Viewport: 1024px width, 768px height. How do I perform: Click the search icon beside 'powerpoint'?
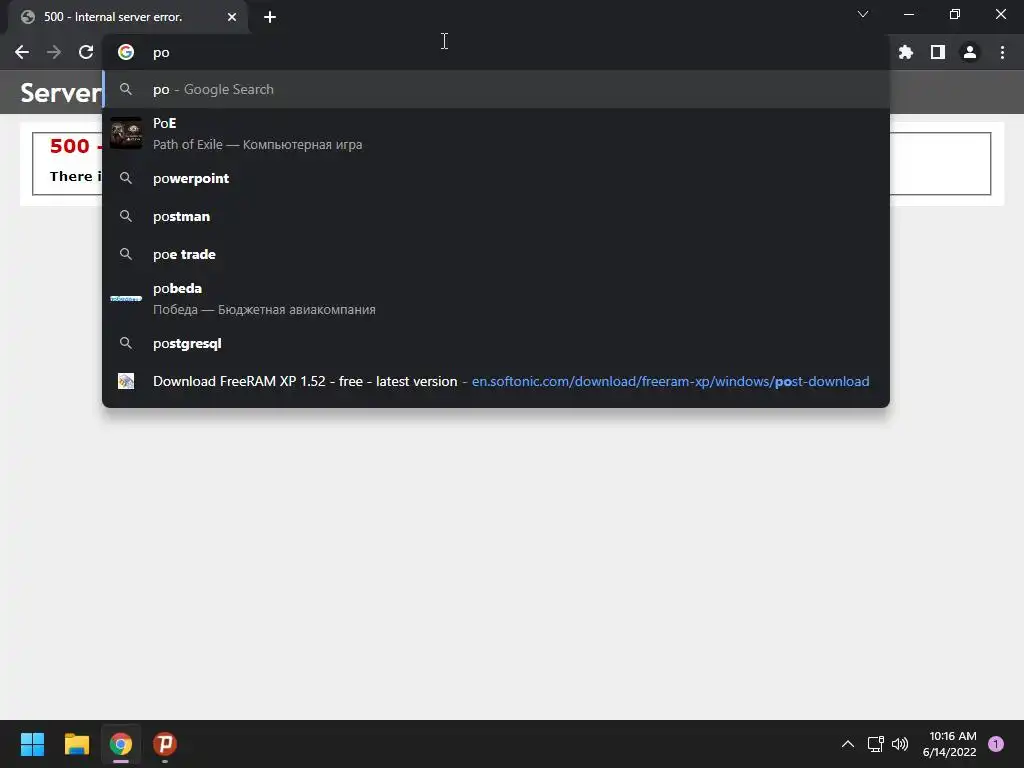pos(126,178)
